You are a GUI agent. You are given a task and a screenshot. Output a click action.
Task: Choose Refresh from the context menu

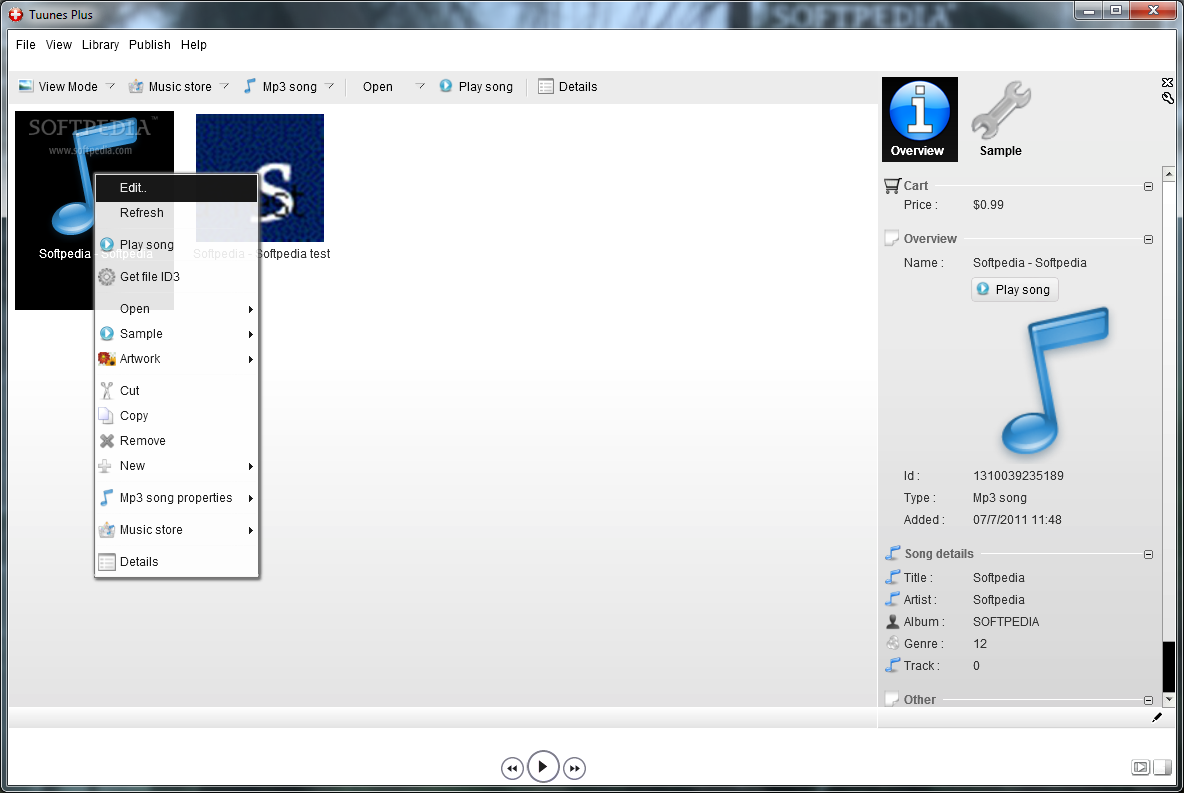pyautogui.click(x=177, y=213)
